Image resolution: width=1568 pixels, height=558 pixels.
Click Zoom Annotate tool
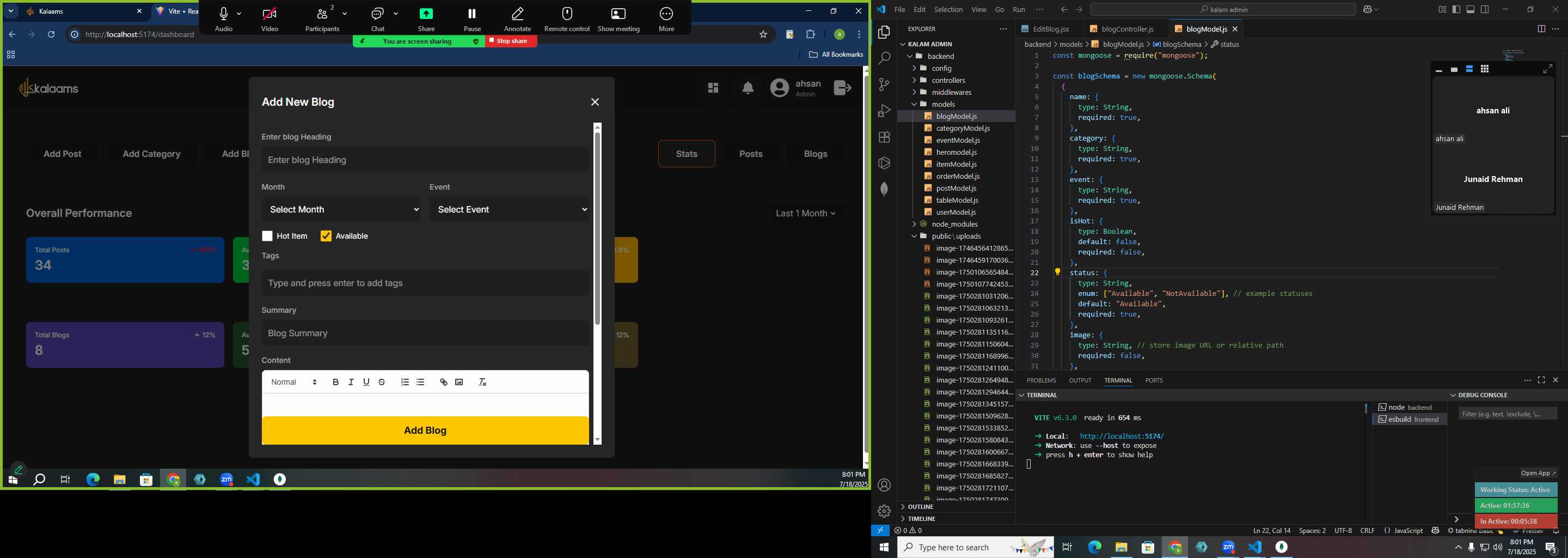point(518,19)
